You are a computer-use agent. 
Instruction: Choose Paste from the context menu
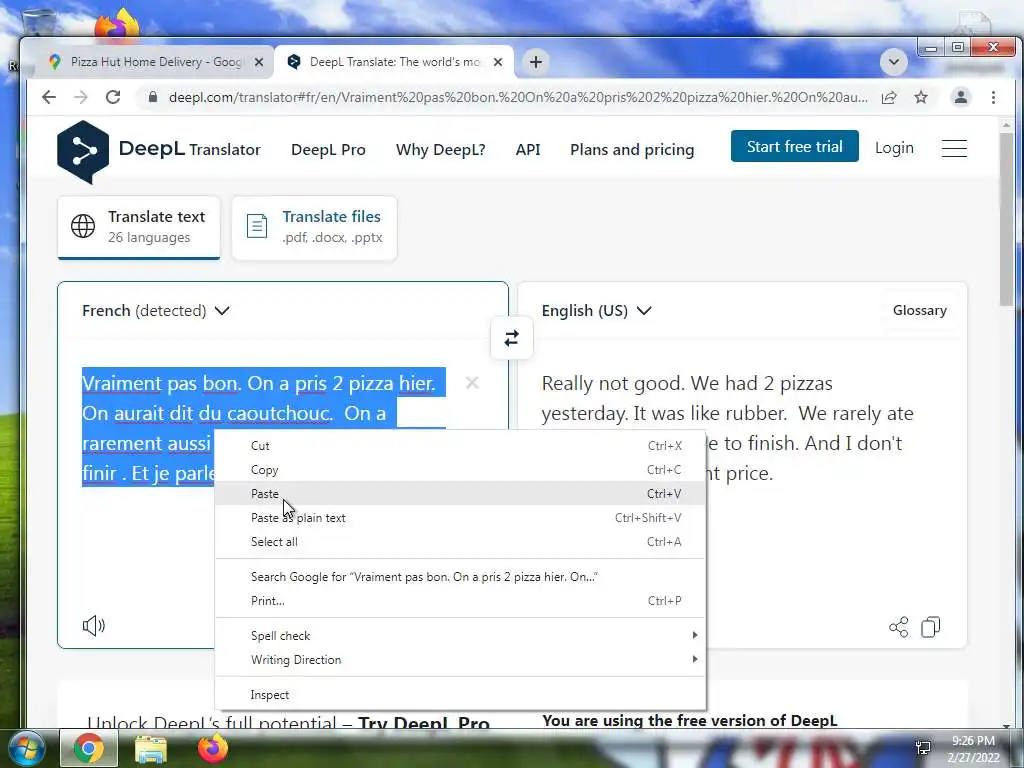(x=460, y=494)
